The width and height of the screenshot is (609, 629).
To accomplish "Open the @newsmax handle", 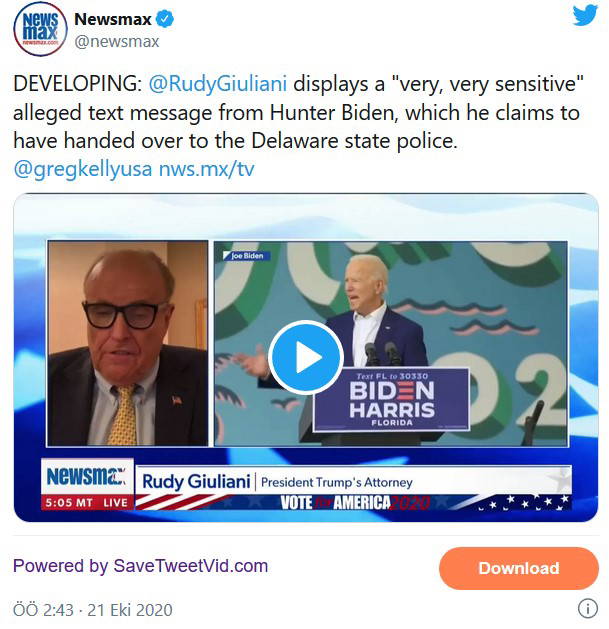I will pos(117,42).
